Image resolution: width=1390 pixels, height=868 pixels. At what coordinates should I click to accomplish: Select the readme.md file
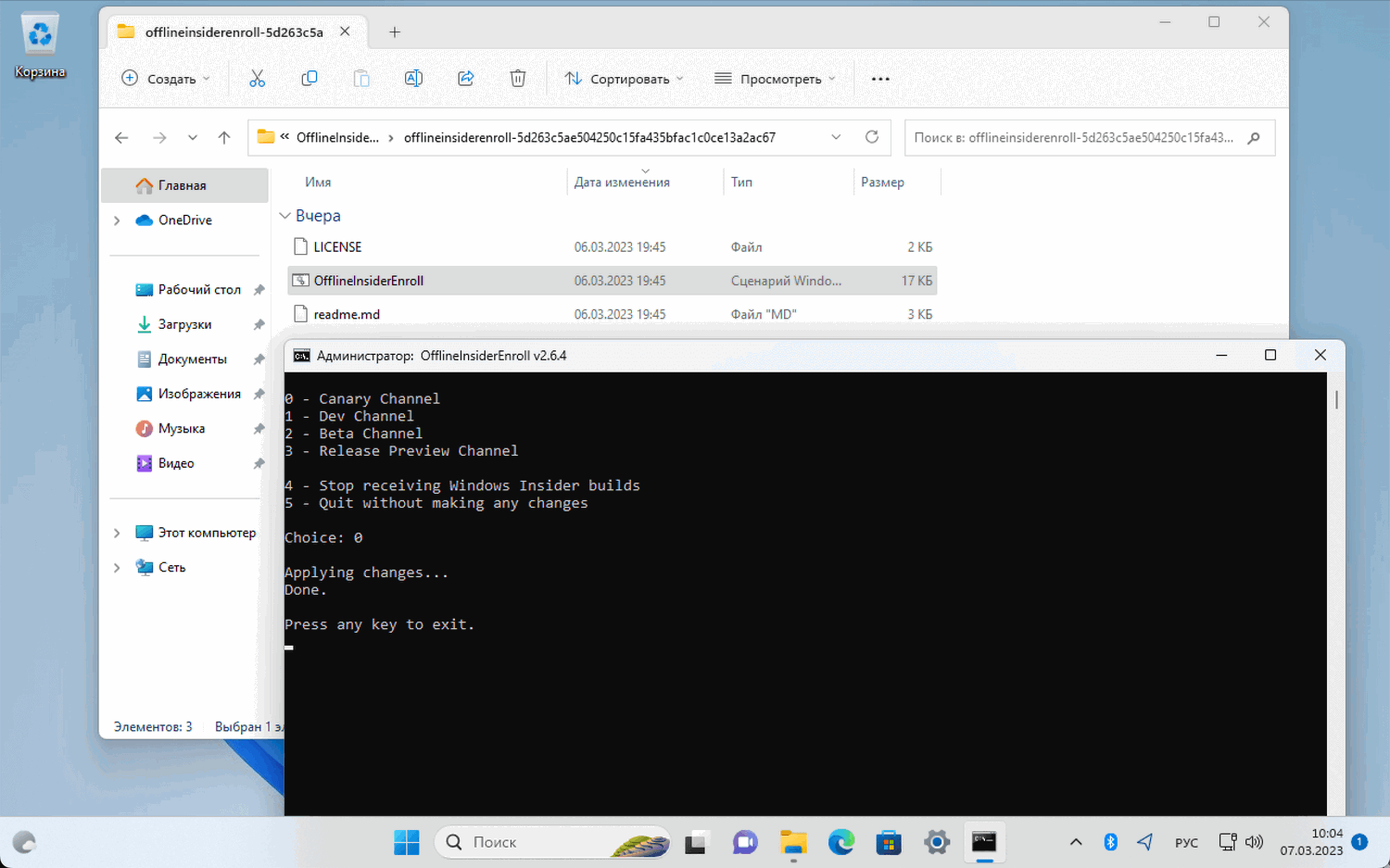click(x=612, y=315)
